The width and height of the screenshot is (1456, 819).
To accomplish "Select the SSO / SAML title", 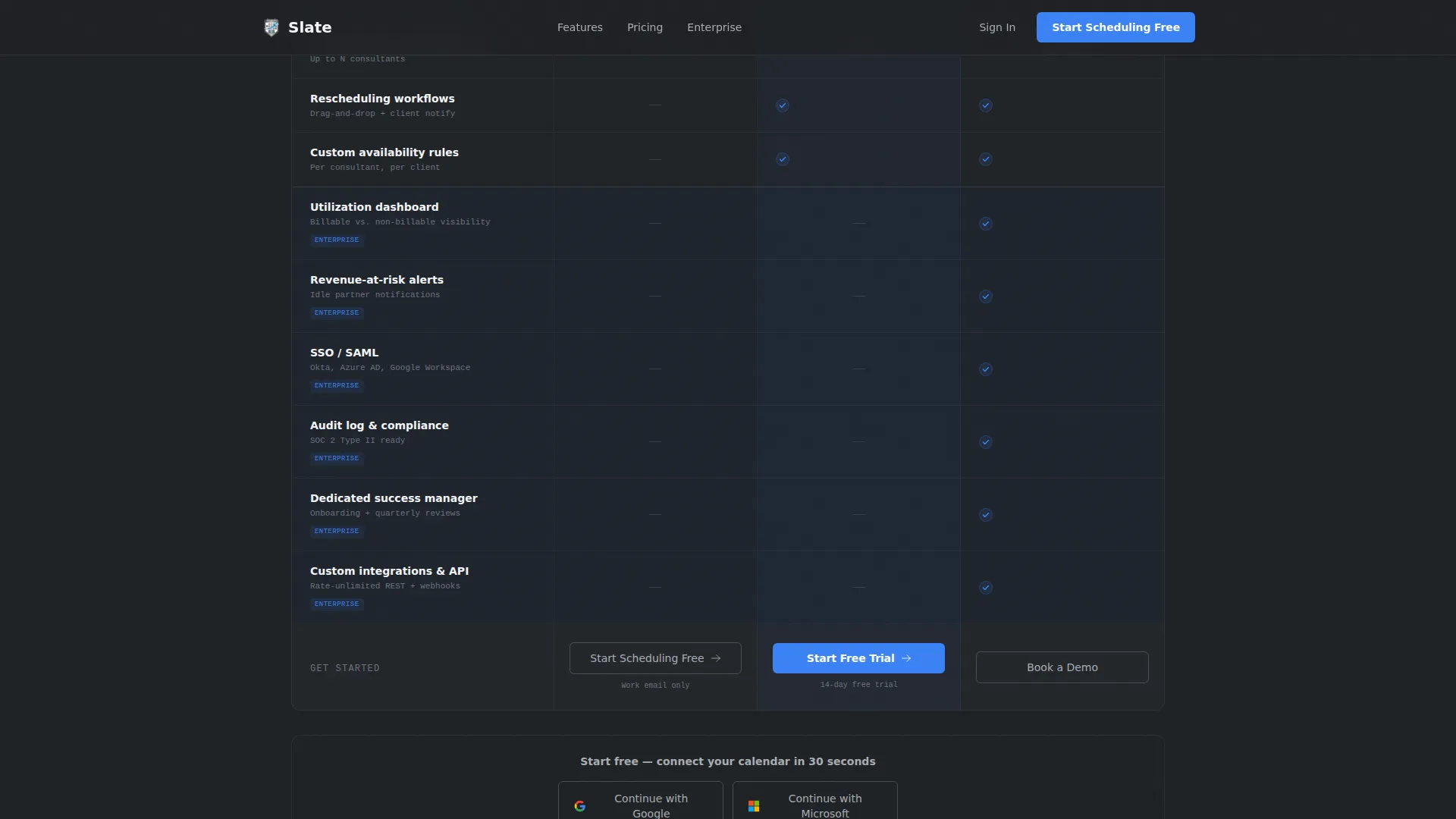I will pos(344,353).
